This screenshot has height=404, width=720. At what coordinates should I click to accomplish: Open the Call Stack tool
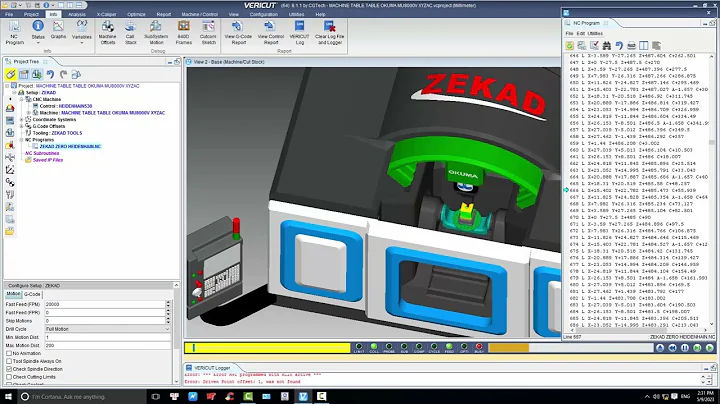click(130, 32)
